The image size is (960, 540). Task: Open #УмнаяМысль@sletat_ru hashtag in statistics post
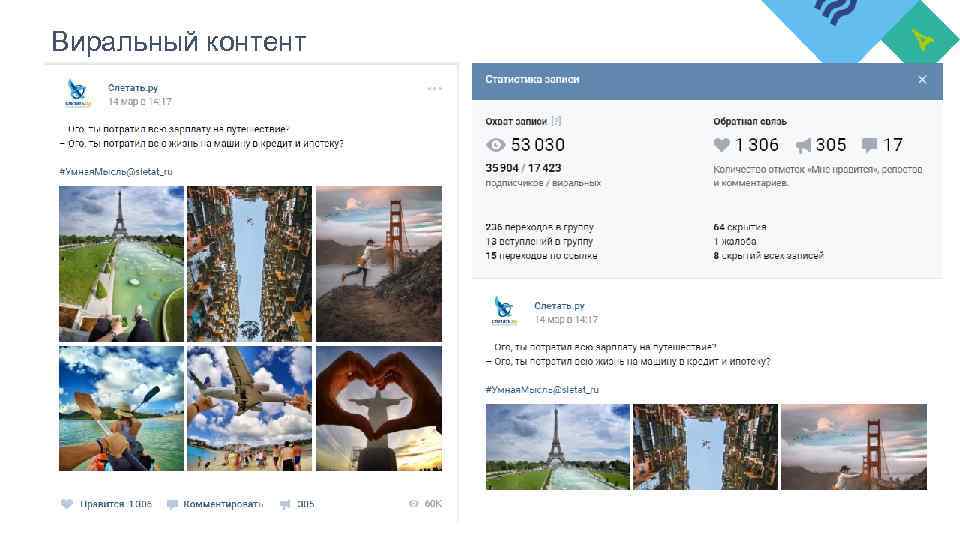pyautogui.click(x=542, y=389)
